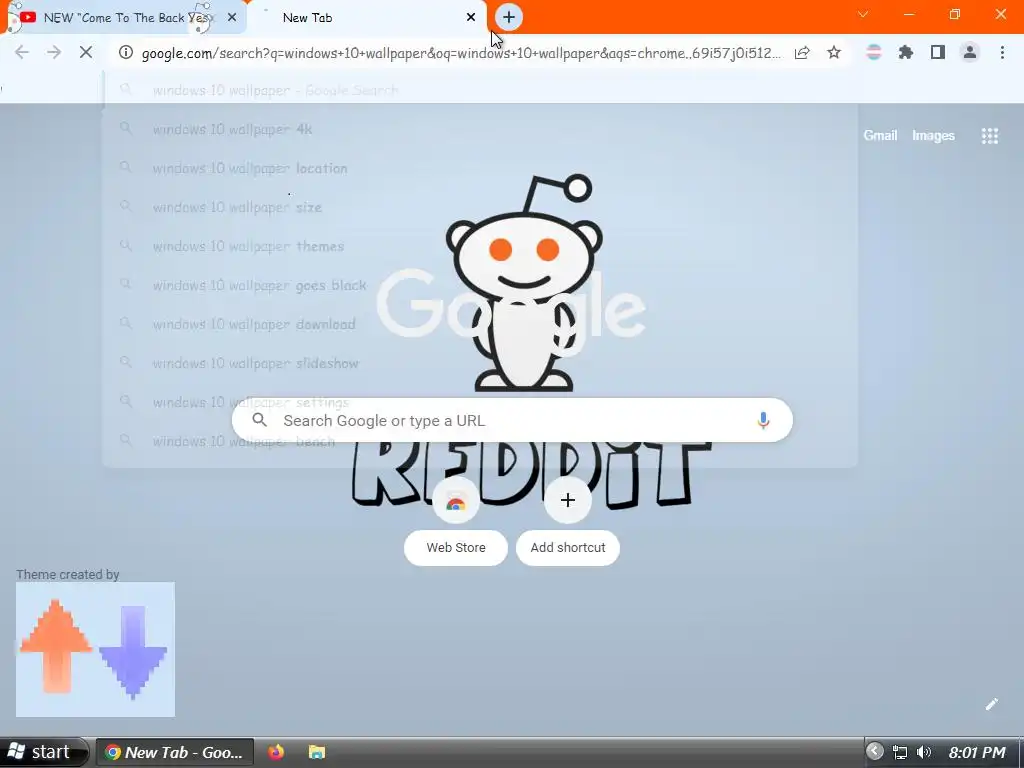The width and height of the screenshot is (1024, 768).
Task: Open the Google apps grid
Action: tap(989, 136)
